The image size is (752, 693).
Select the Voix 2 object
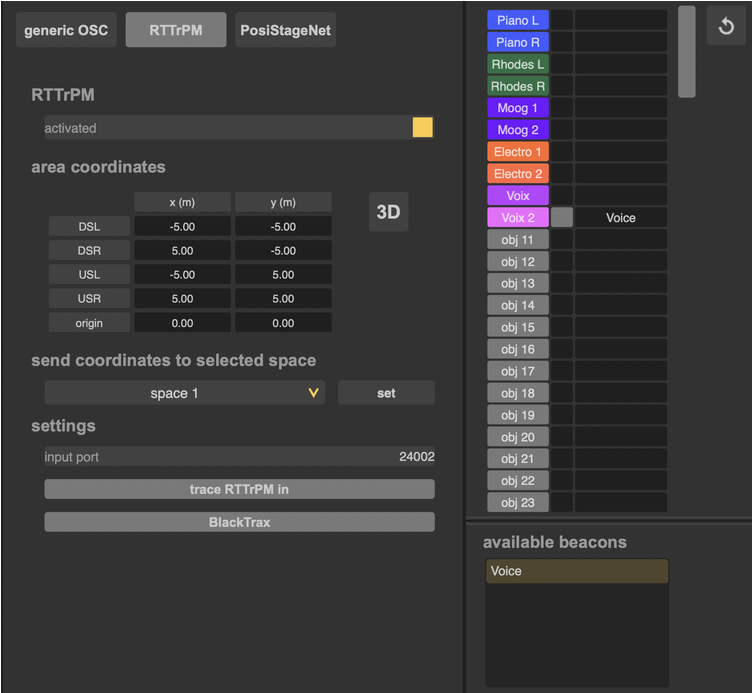pos(518,218)
